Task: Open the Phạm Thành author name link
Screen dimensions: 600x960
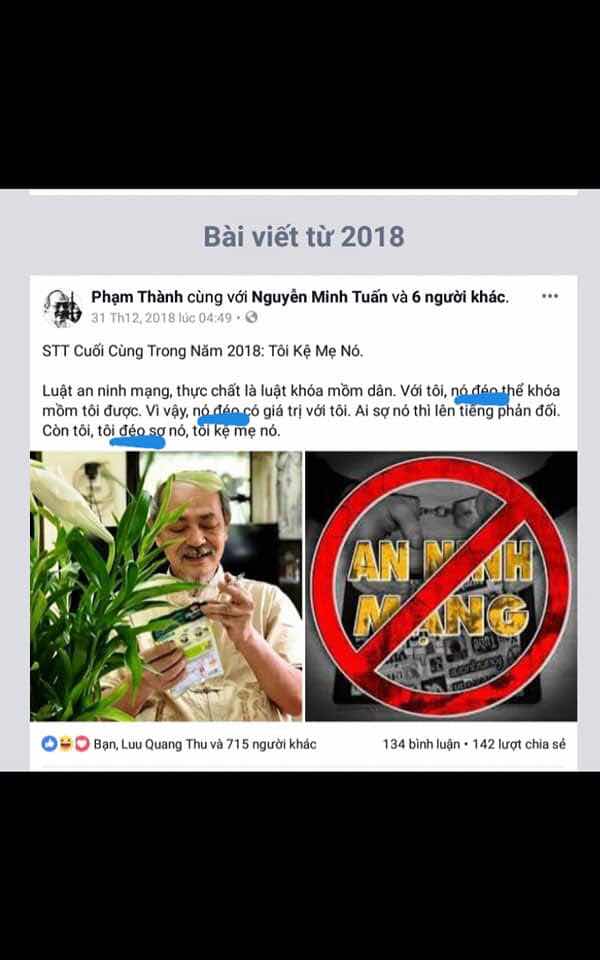Action: [x=137, y=297]
